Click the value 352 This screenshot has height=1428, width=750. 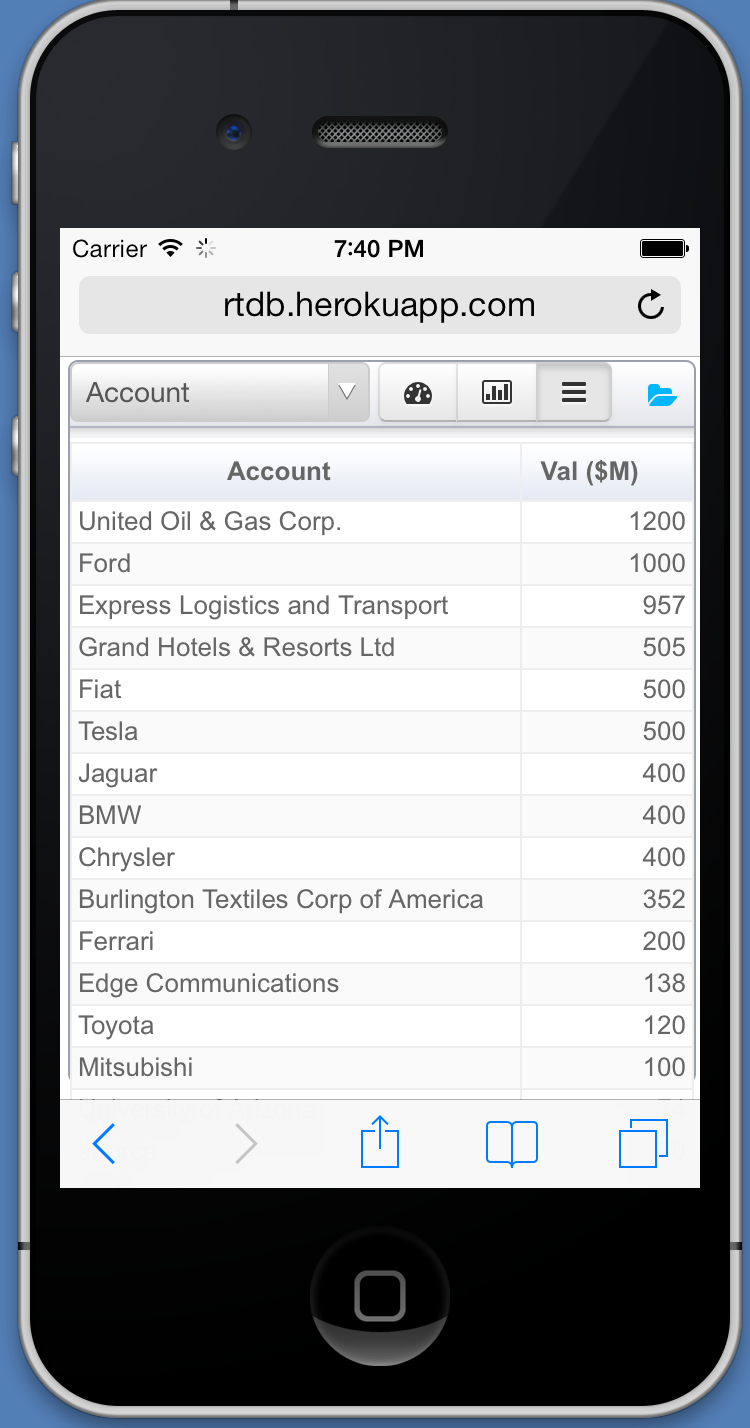coord(664,900)
